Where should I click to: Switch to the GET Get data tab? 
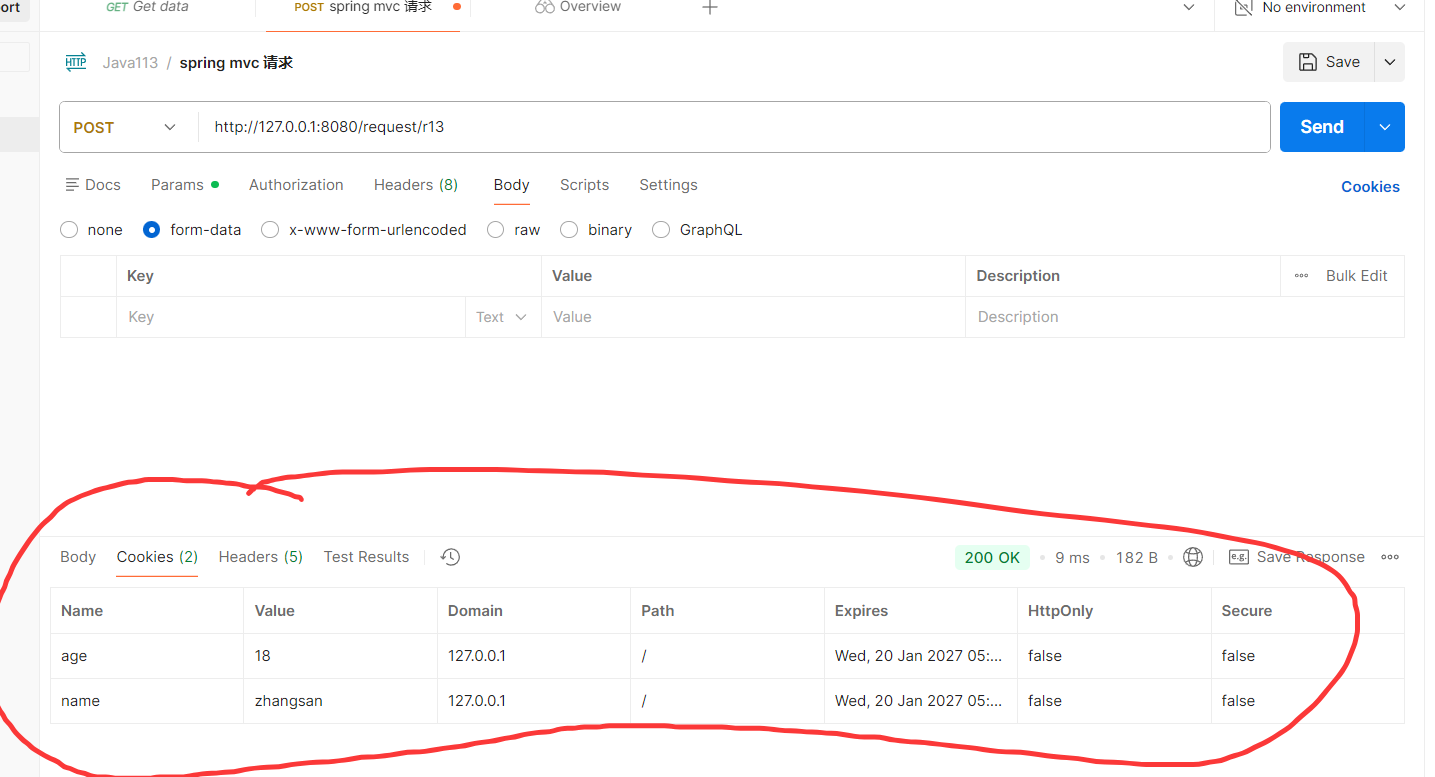(147, 7)
